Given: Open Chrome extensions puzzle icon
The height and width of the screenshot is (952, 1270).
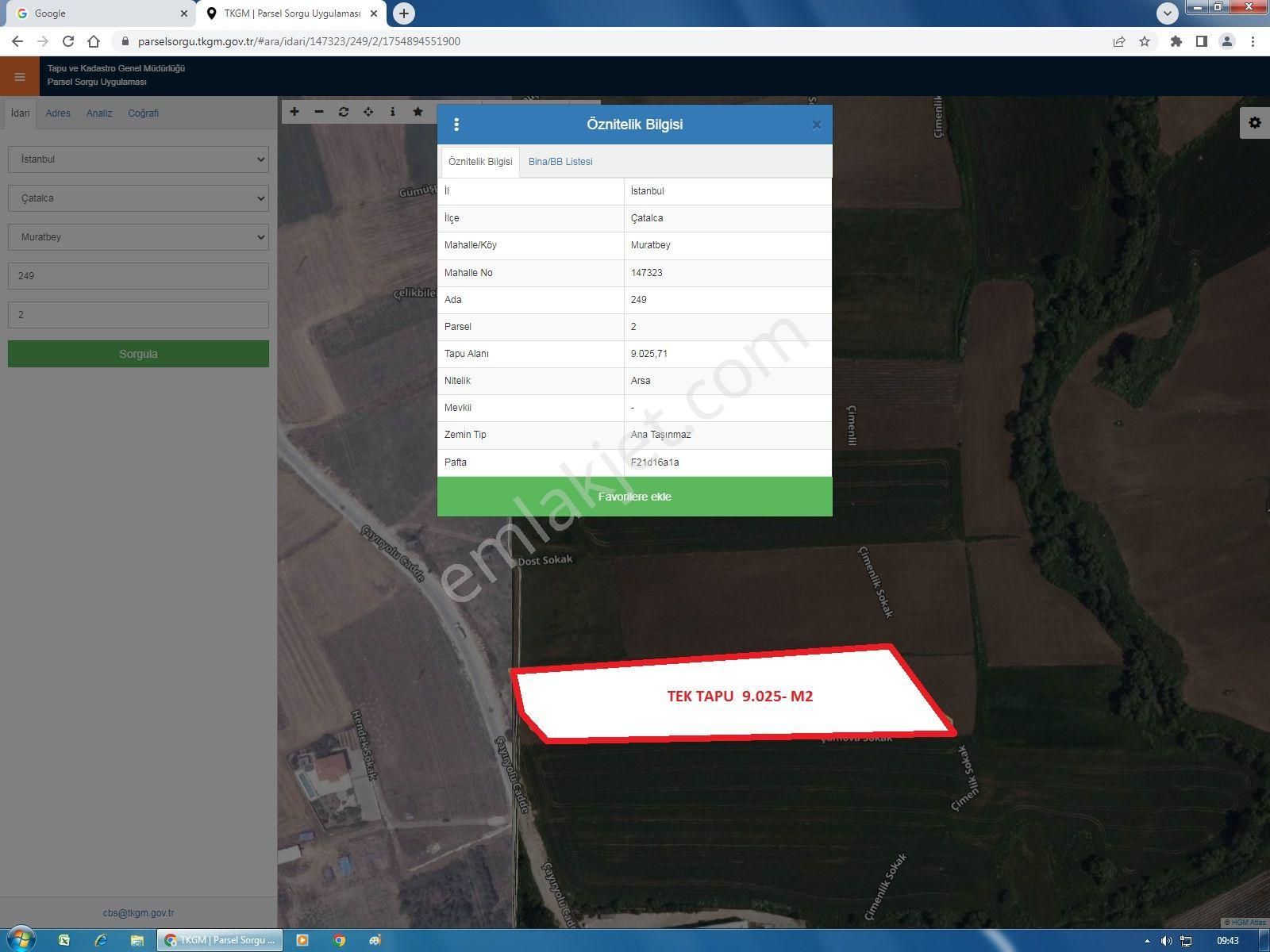Looking at the screenshot, I should (1176, 41).
